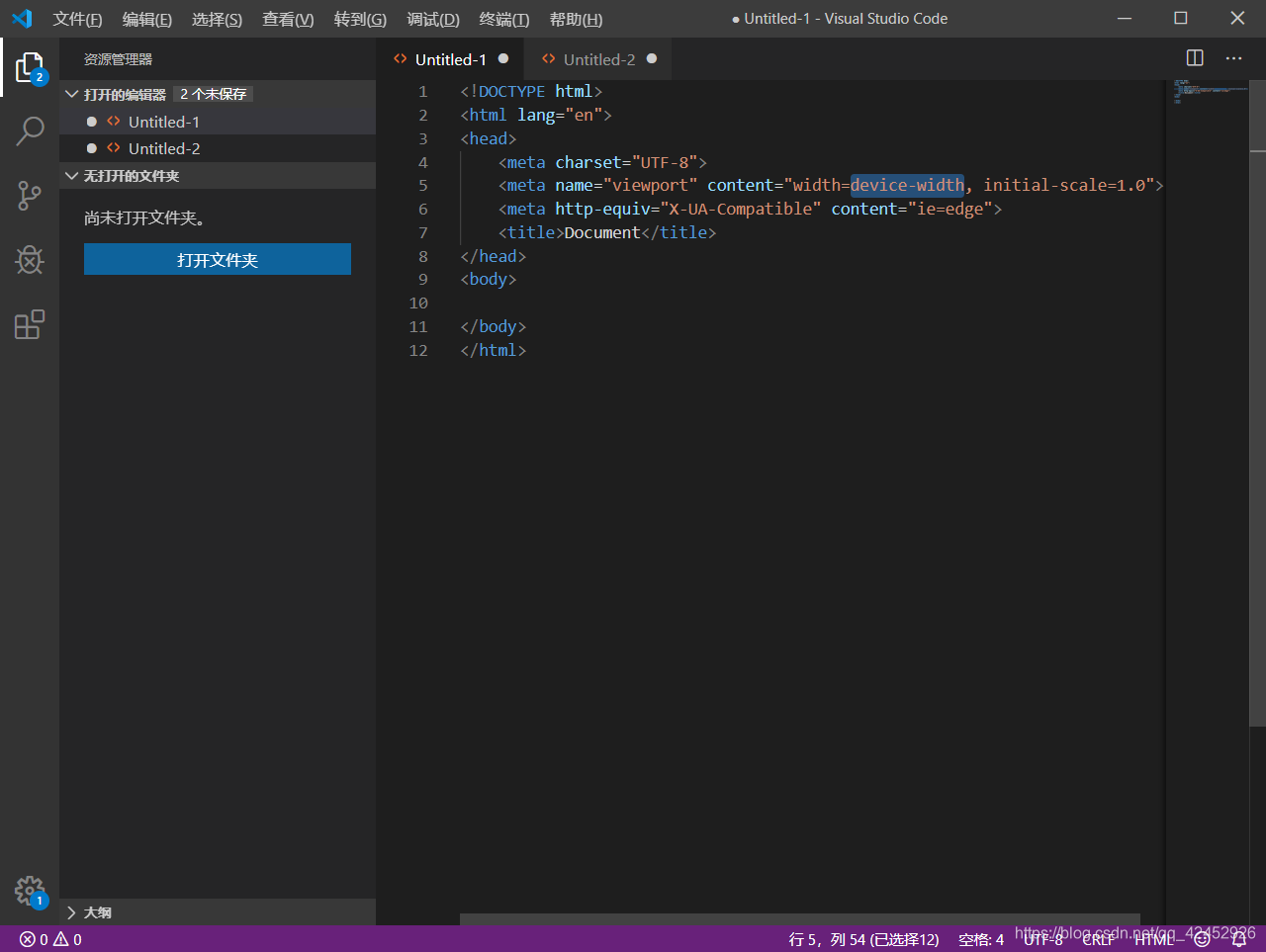Open the Debug view icon
Screen dimensions: 1266x952
tap(30, 260)
